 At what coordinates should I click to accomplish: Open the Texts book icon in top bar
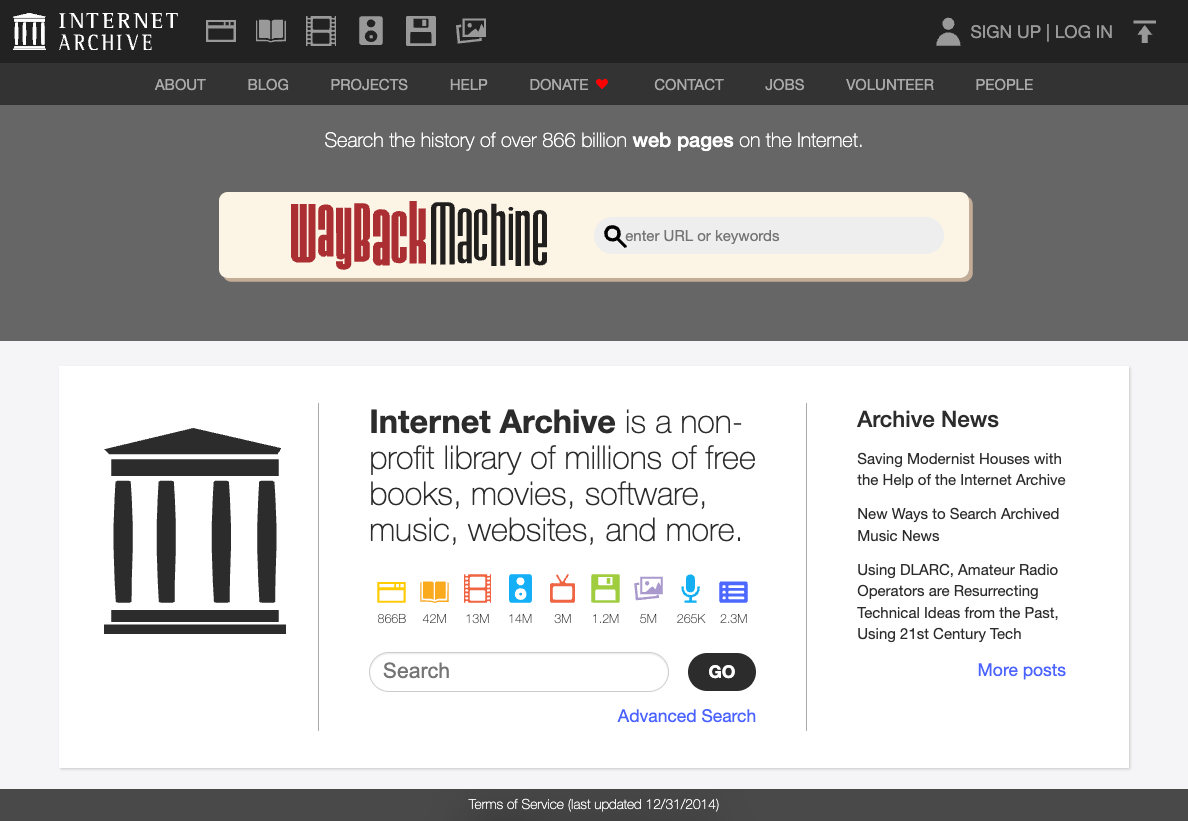click(271, 31)
